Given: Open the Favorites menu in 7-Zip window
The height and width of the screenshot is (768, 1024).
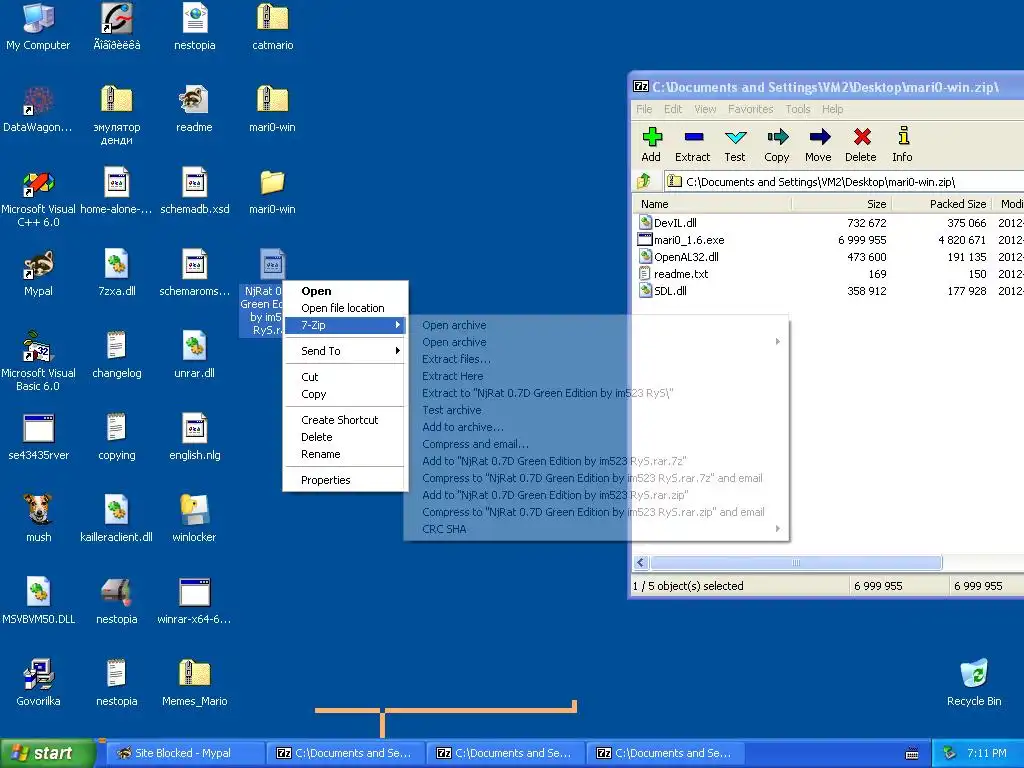Looking at the screenshot, I should tap(750, 109).
